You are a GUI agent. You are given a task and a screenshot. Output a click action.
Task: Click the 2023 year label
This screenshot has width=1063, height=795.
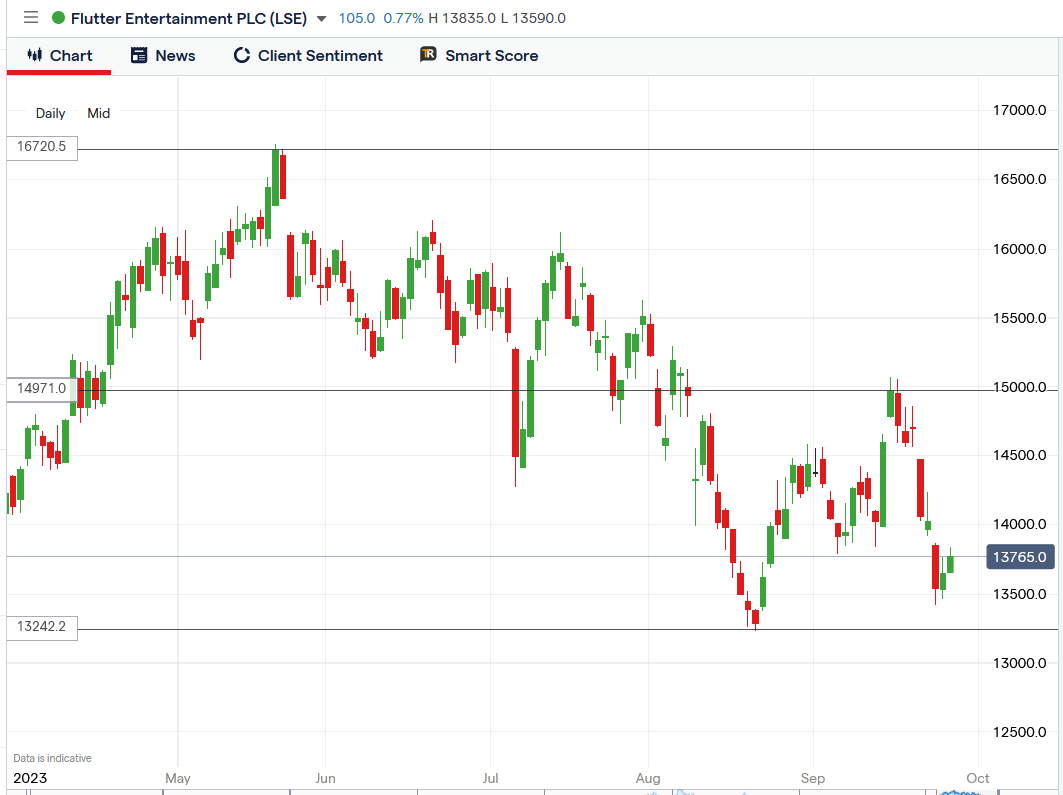31,778
